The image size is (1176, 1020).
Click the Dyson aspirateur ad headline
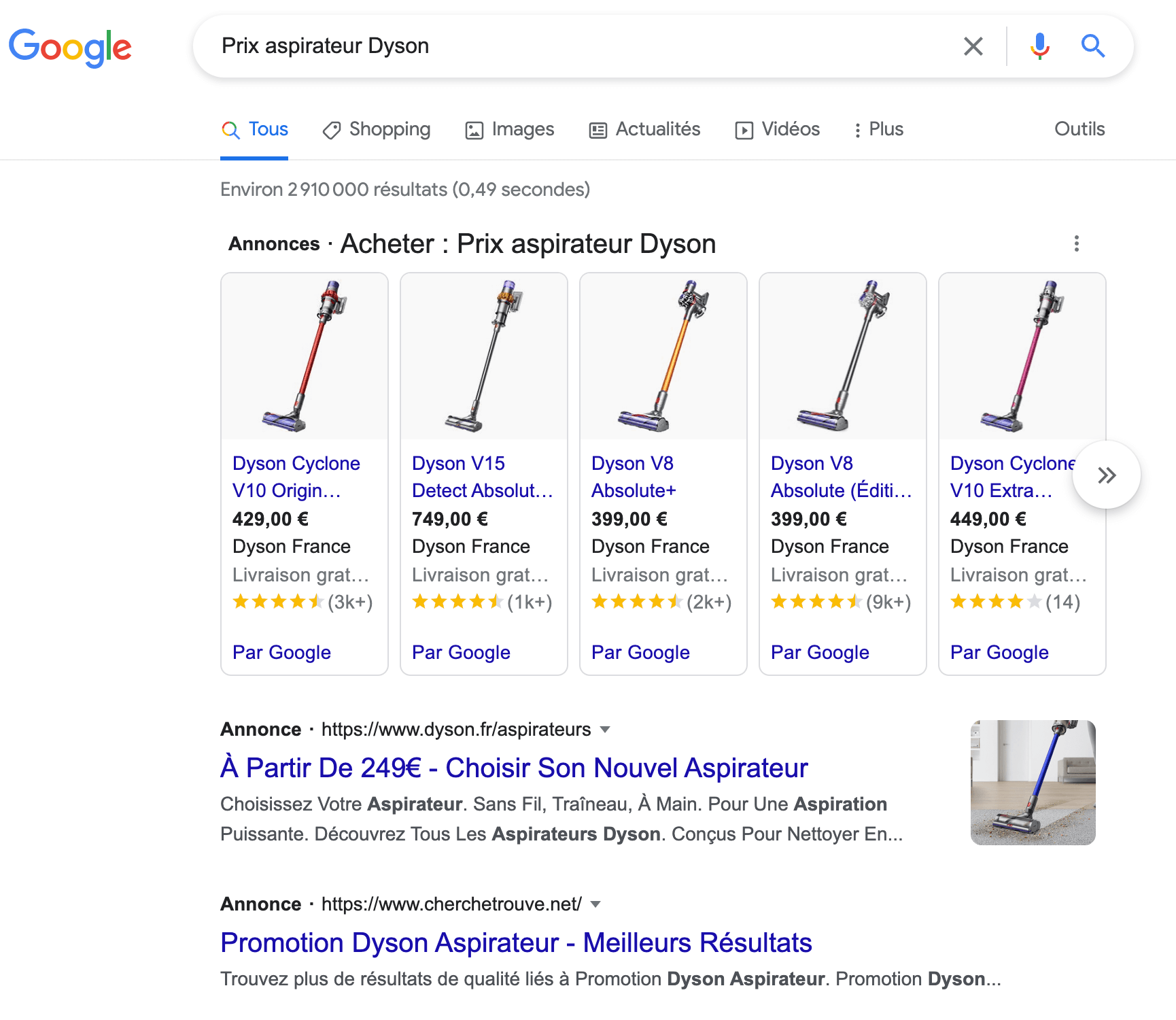pos(513,767)
